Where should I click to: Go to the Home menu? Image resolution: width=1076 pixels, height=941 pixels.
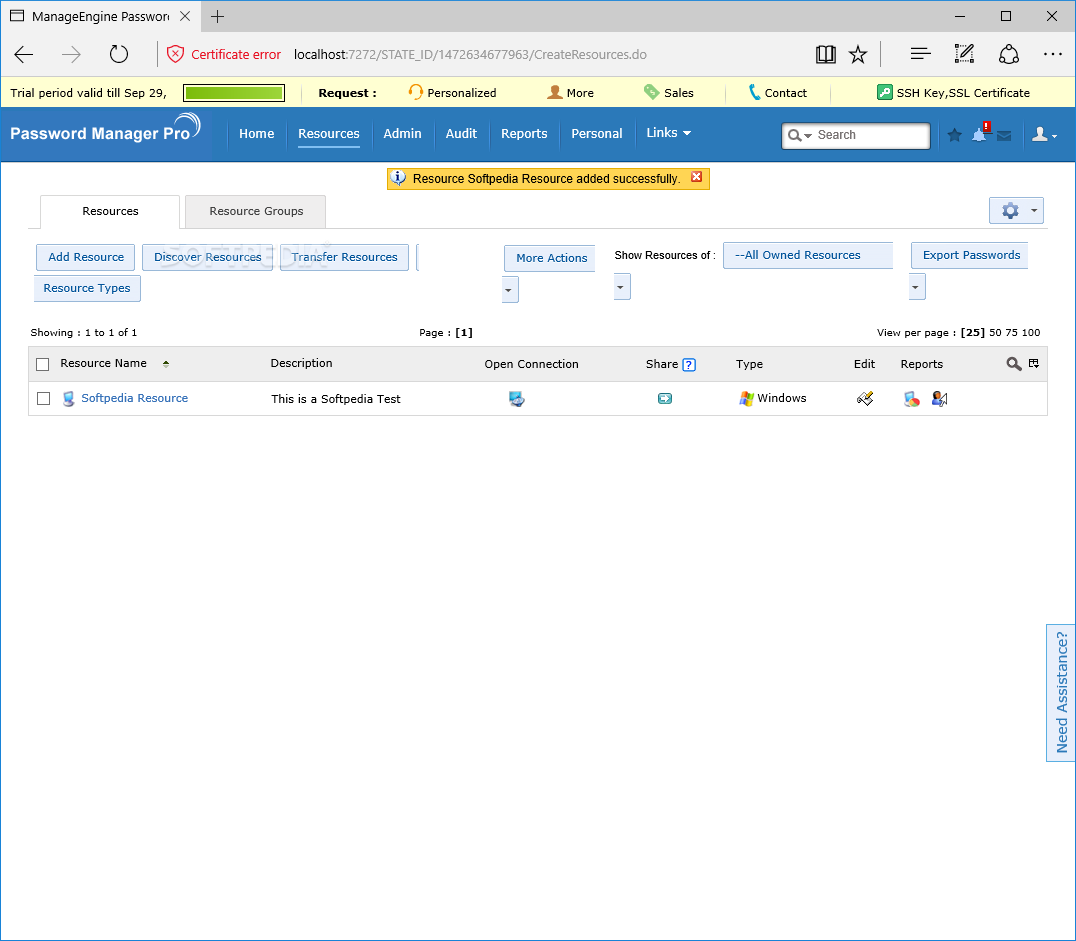tap(257, 134)
